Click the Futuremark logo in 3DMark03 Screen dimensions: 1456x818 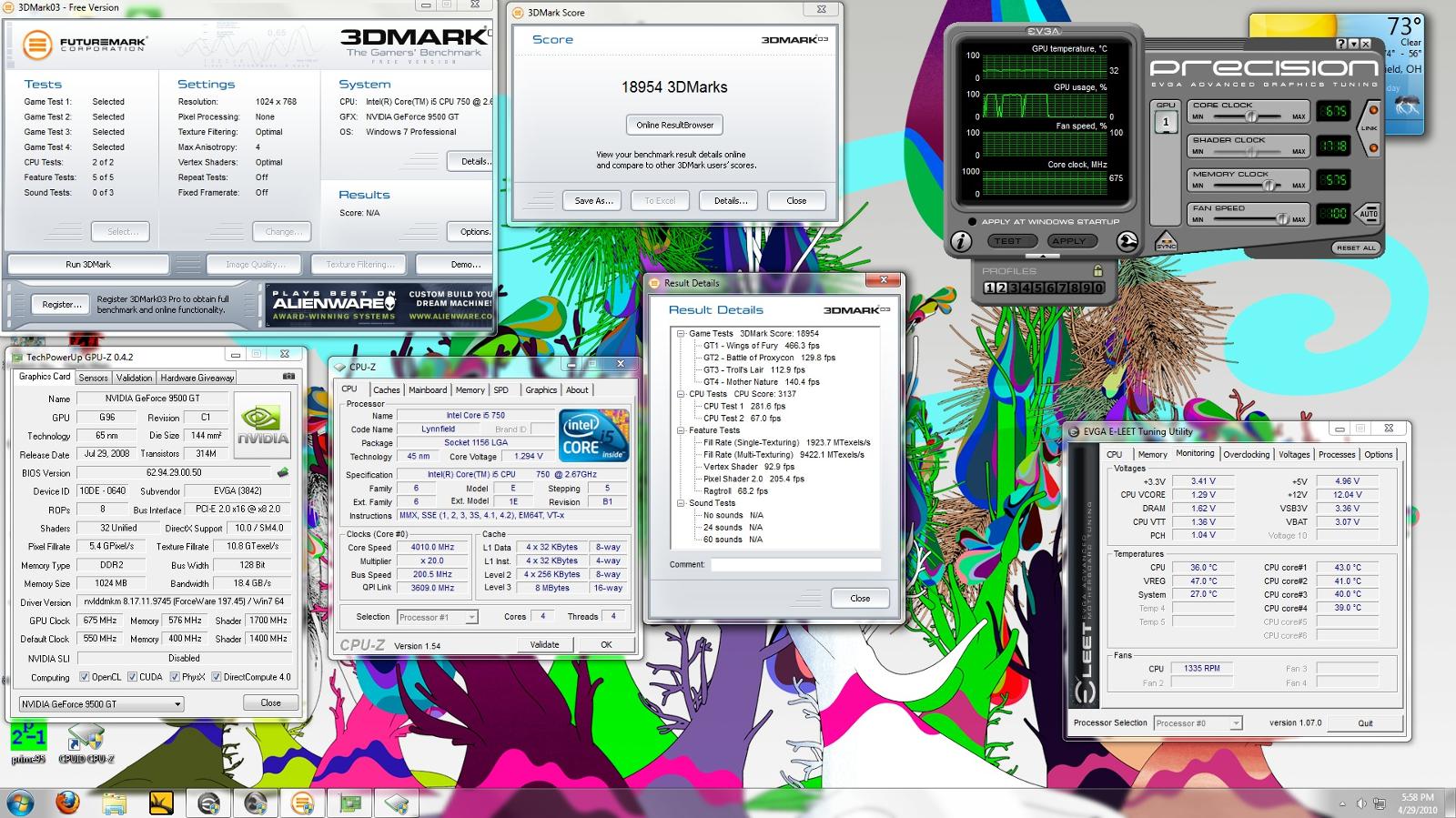(84, 44)
